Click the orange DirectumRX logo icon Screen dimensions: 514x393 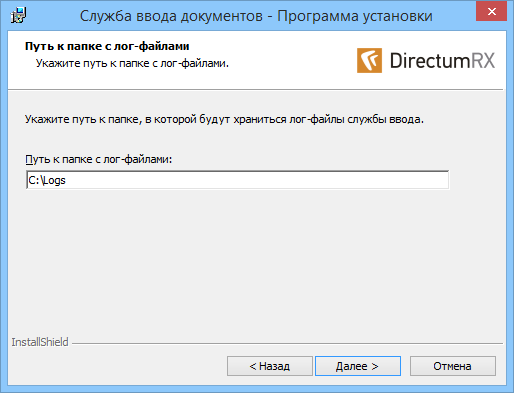coord(369,60)
